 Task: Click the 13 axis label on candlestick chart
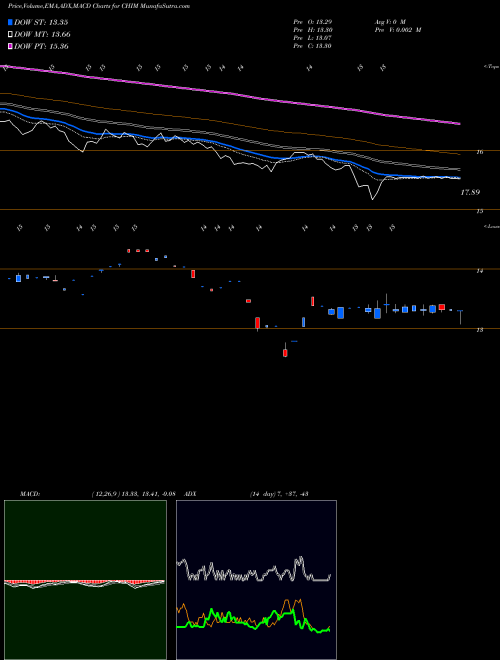[x=480, y=330]
